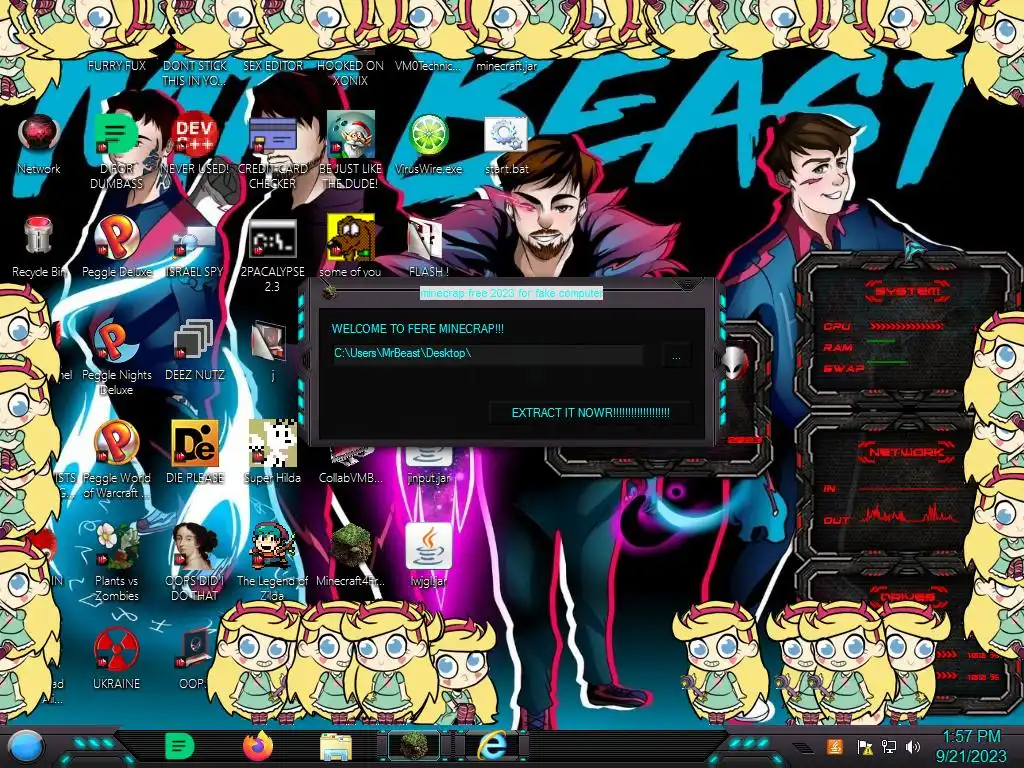The image size is (1024, 768).
Task: Open the green chat app on taskbar
Action: 180,746
